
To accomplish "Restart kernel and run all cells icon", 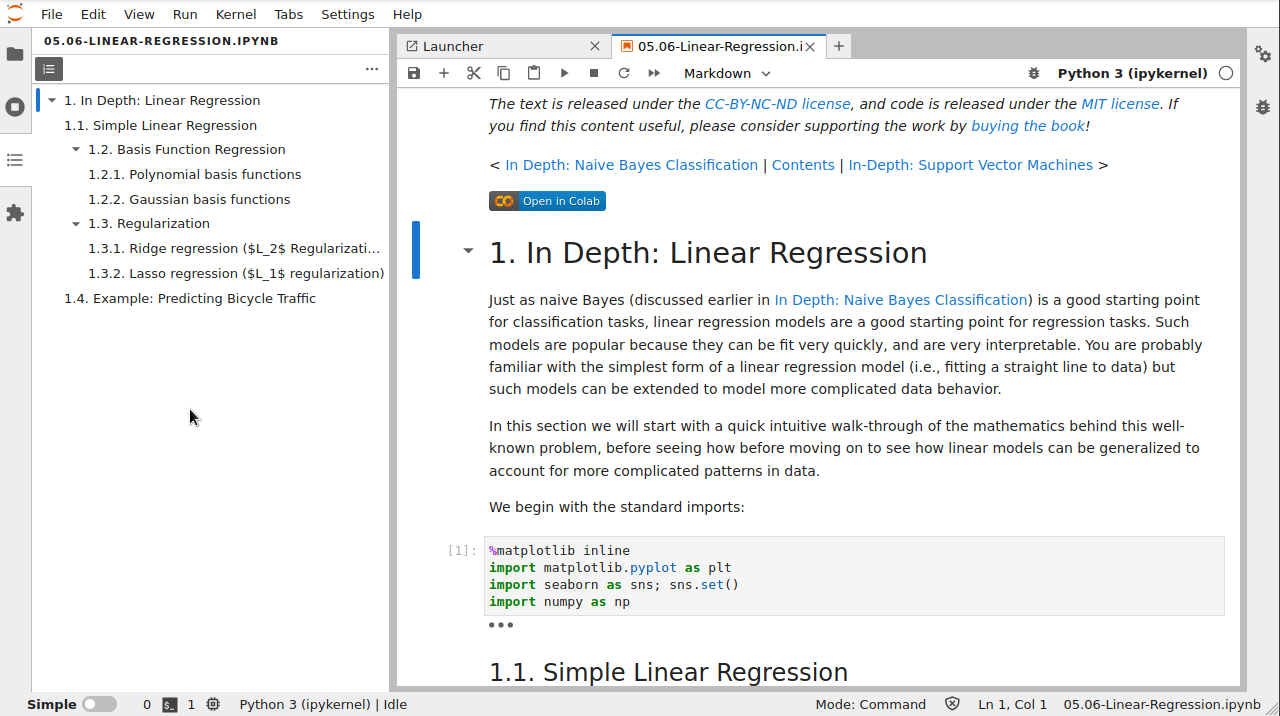I will (653, 73).
